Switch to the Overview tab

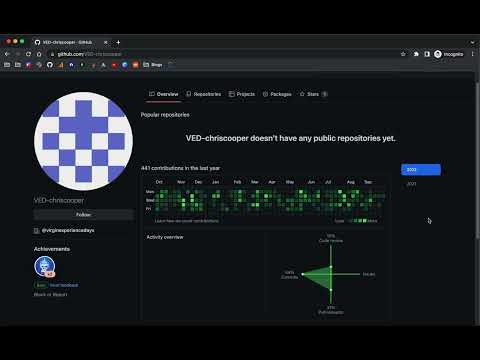[x=164, y=94]
